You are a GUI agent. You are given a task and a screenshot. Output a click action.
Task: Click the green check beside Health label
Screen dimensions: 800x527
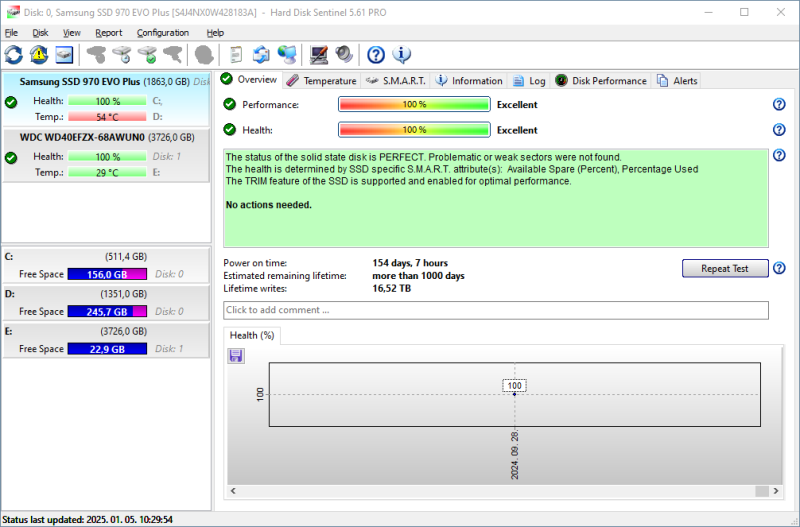click(x=230, y=130)
